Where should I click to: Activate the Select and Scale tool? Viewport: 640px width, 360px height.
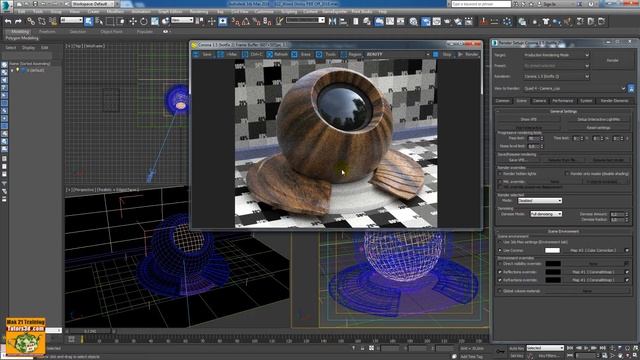[x=155, y=21]
